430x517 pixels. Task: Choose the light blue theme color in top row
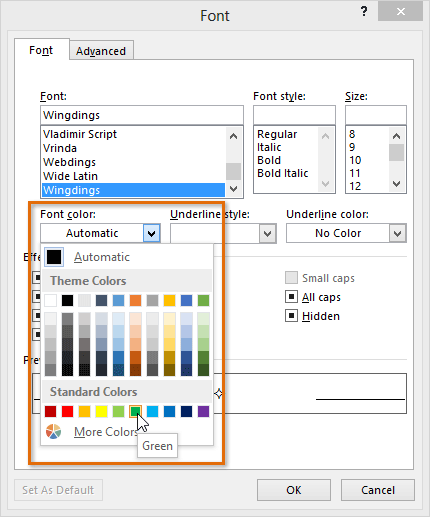pos(118,300)
